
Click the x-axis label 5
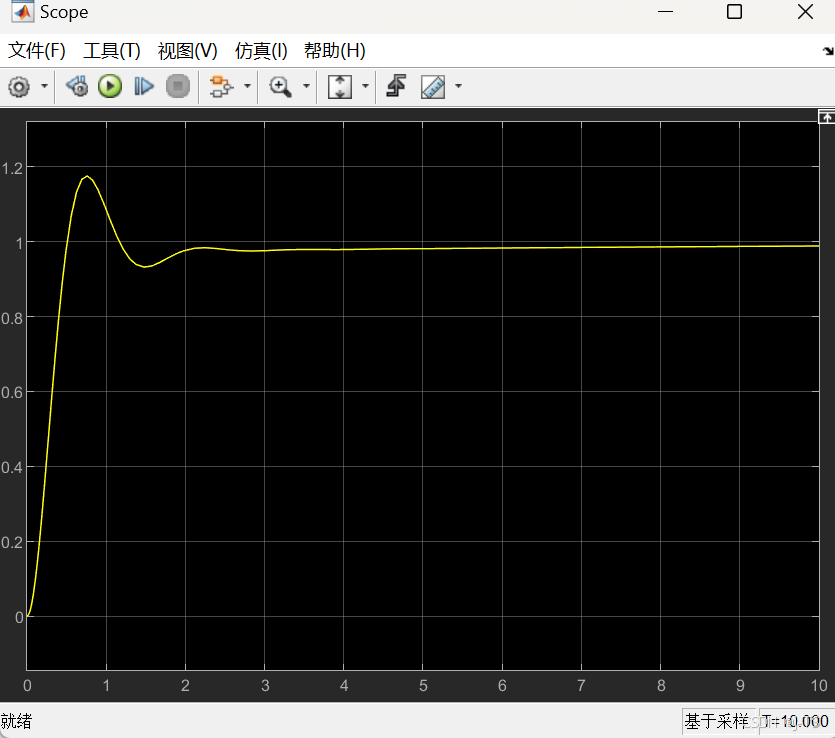423,685
